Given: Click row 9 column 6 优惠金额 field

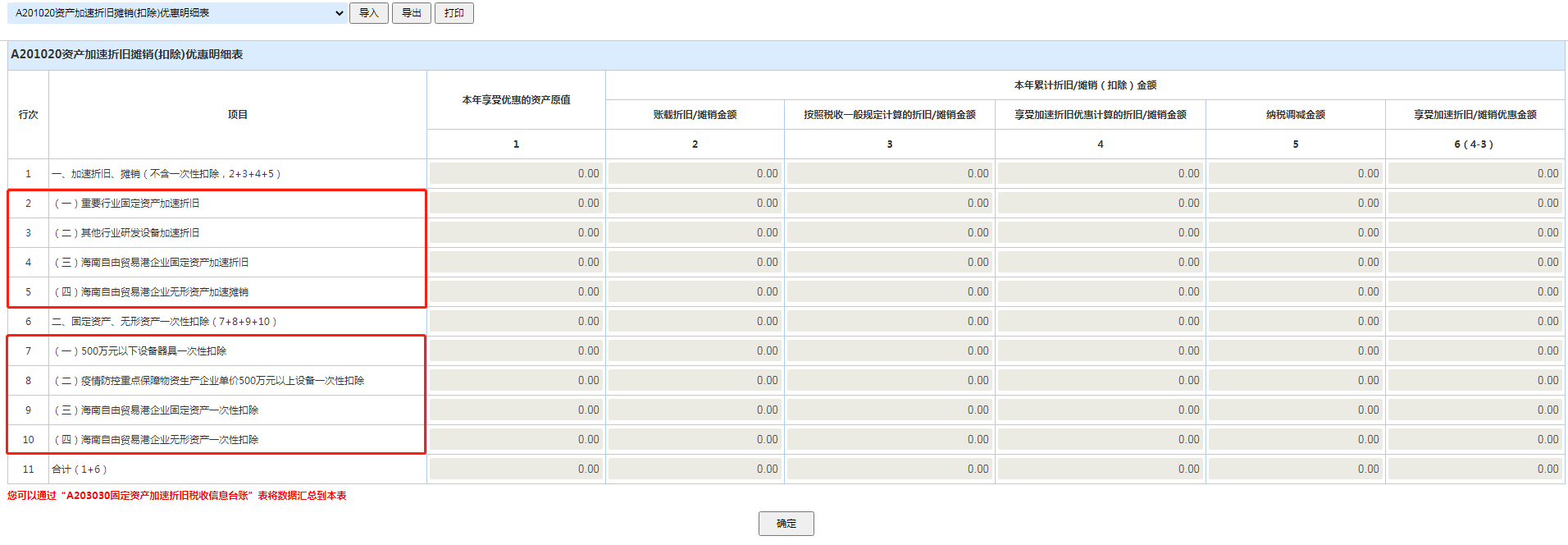Looking at the screenshot, I should point(1475,410).
